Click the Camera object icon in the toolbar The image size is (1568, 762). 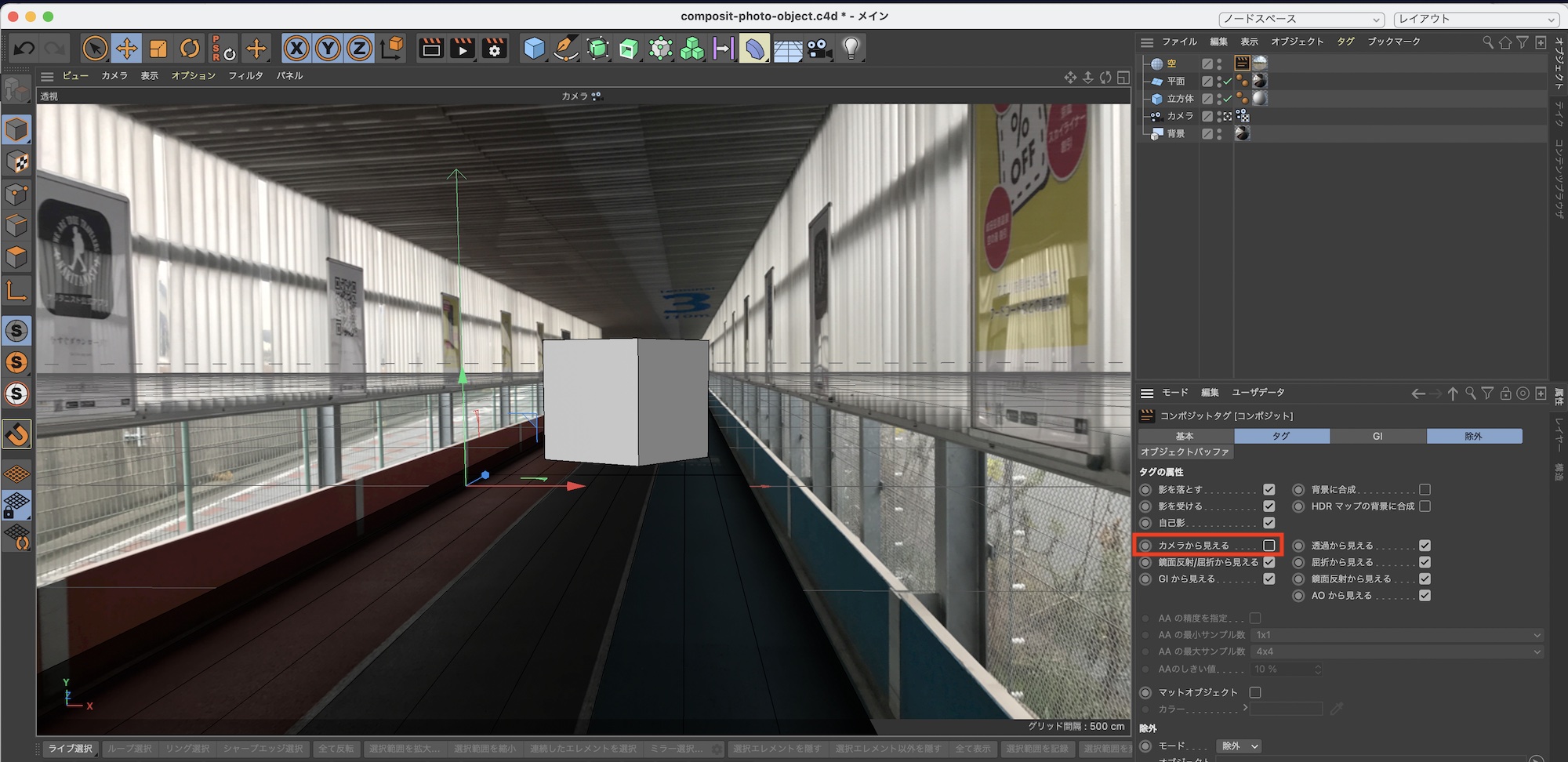(819, 49)
